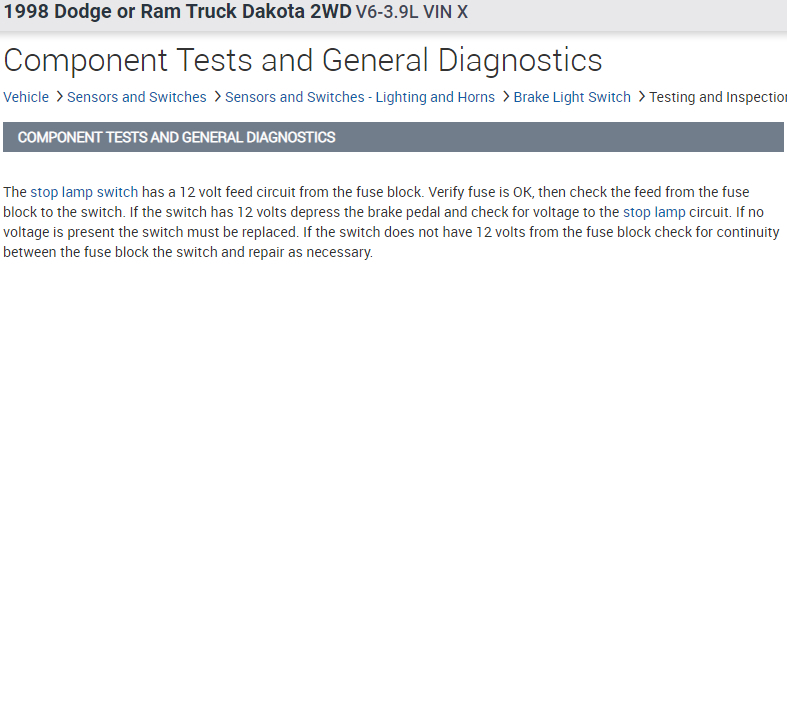The image size is (787, 725).
Task: Open Sensors and Switches - Lighting and Horns
Action: (x=360, y=97)
